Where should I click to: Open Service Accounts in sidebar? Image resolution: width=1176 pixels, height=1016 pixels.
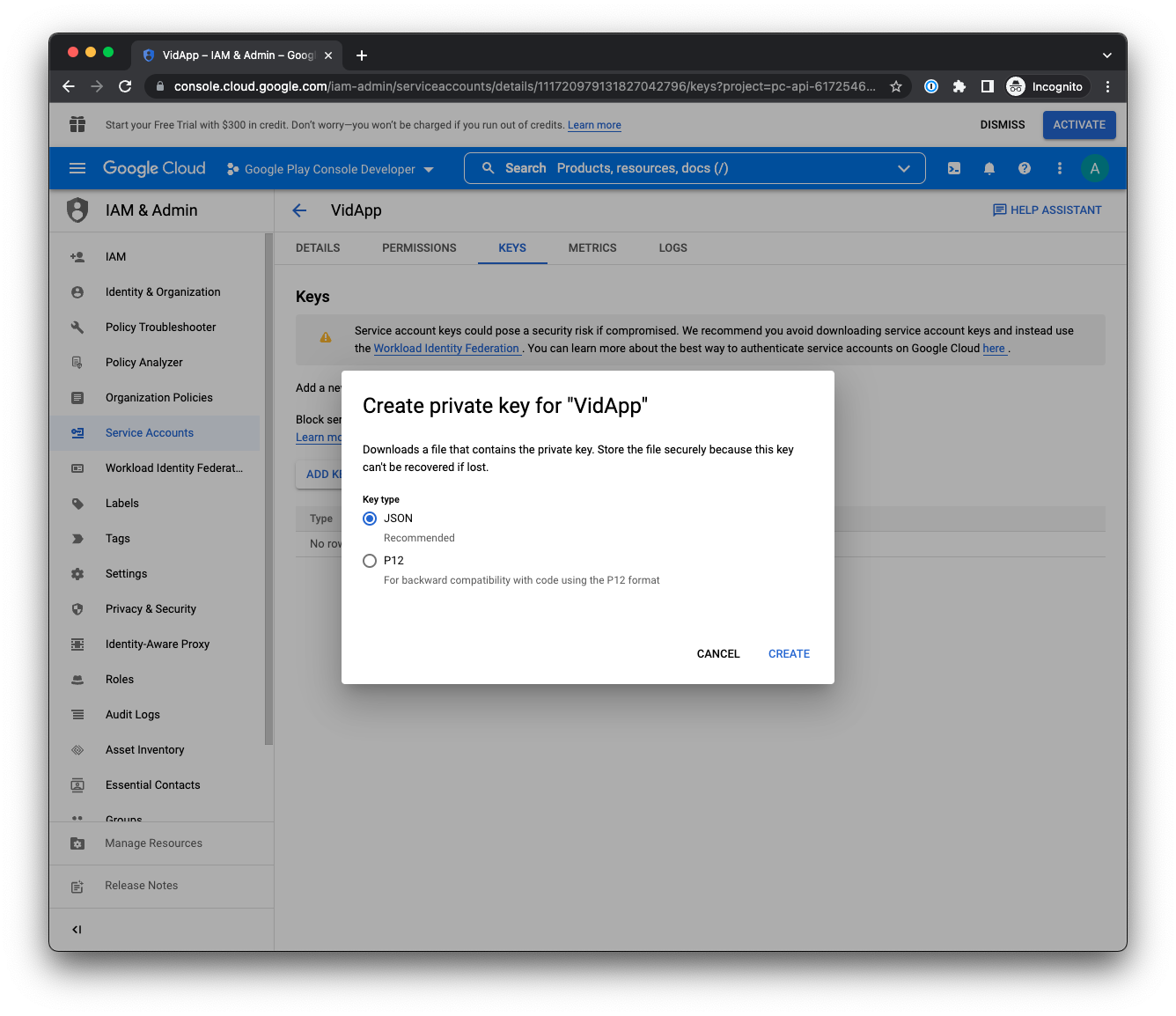point(154,433)
